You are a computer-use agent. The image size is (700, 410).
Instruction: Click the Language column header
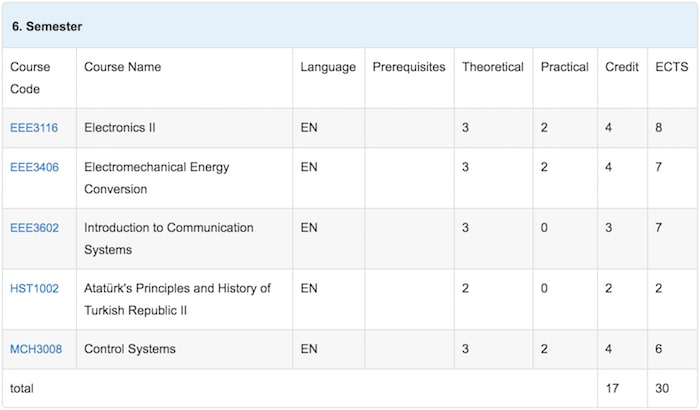point(327,67)
